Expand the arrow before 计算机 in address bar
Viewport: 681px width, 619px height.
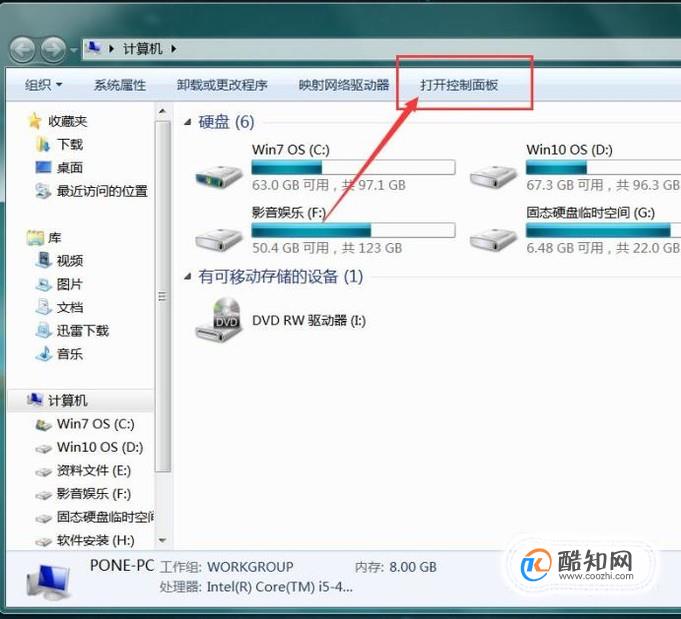pyautogui.click(x=112, y=49)
